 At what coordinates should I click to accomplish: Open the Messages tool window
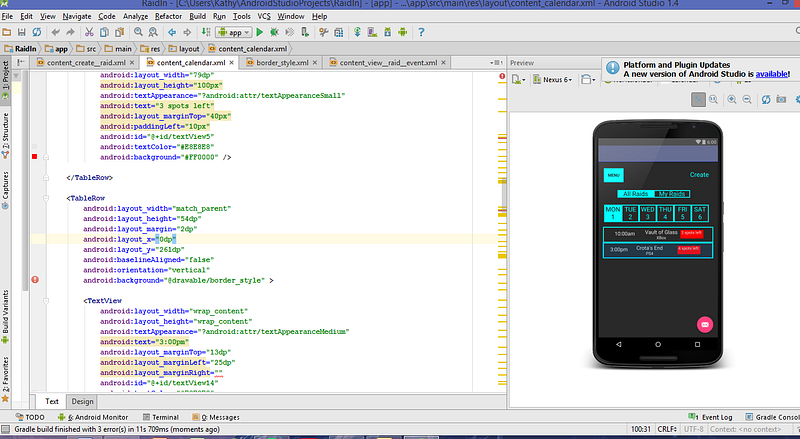(x=216, y=417)
